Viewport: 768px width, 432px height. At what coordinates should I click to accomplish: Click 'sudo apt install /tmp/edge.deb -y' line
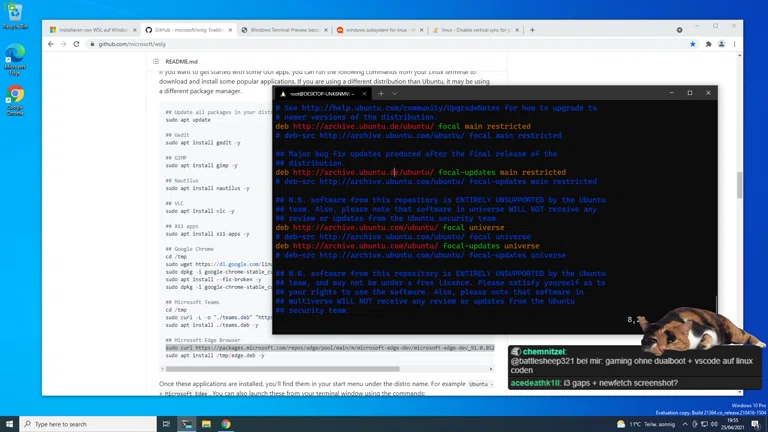[x=215, y=356]
